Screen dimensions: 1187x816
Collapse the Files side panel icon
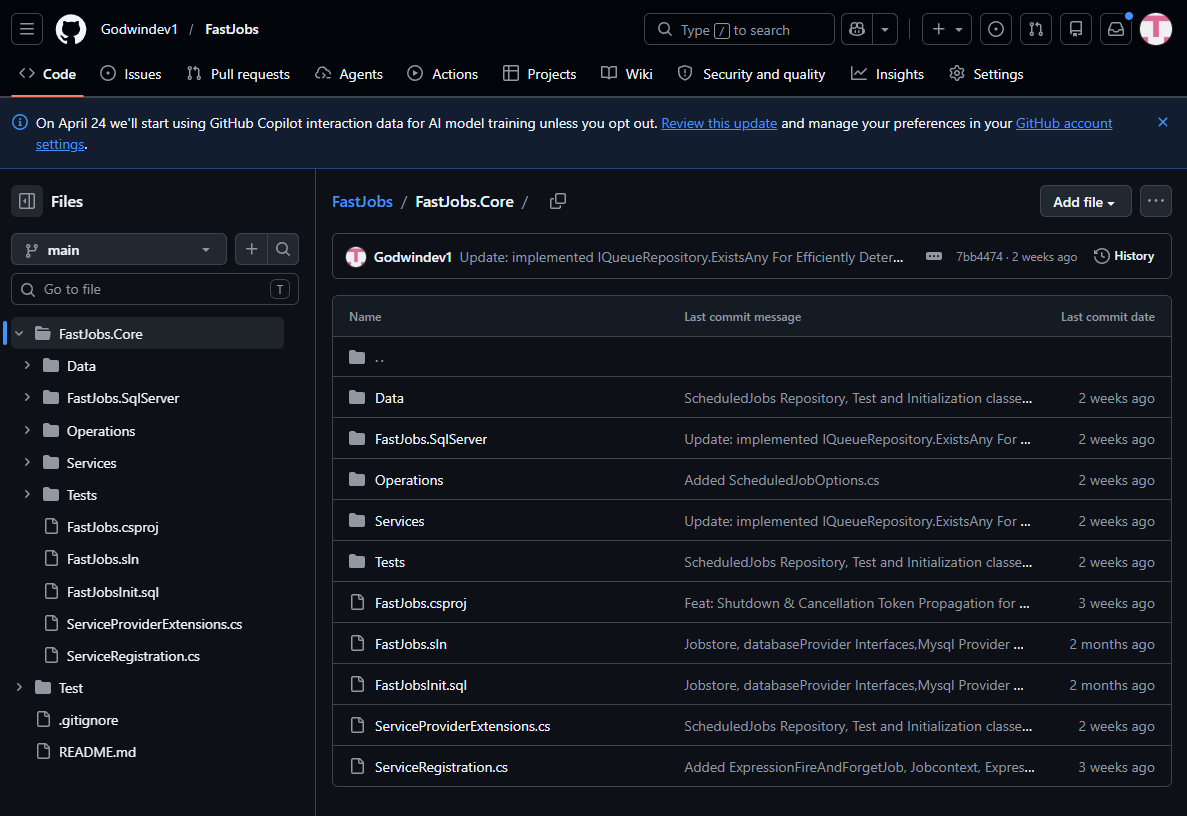(26, 201)
